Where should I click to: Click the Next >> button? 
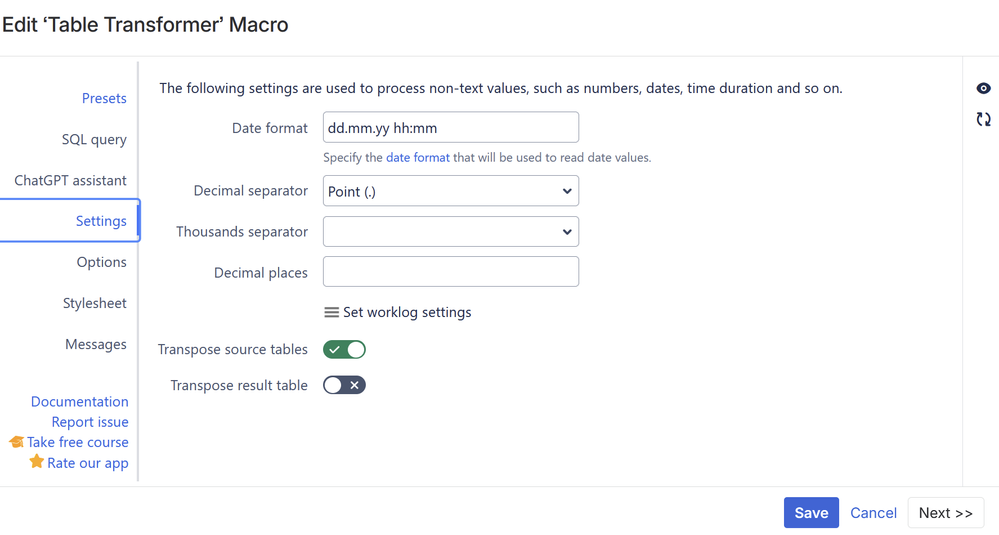[x=945, y=513]
